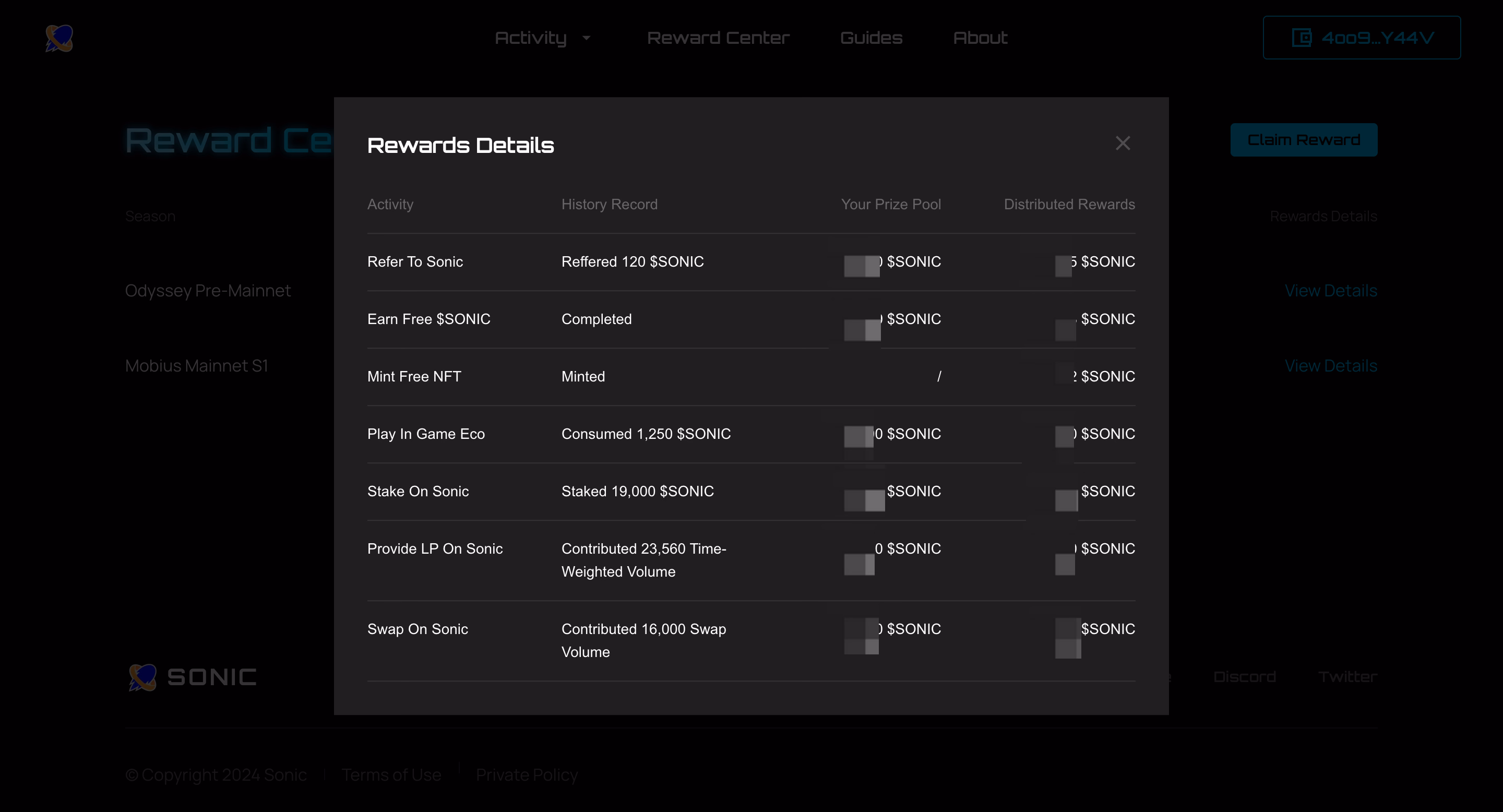Click Contributed 16,000 Swap Volume record
The width and height of the screenshot is (1503, 812).
643,640
